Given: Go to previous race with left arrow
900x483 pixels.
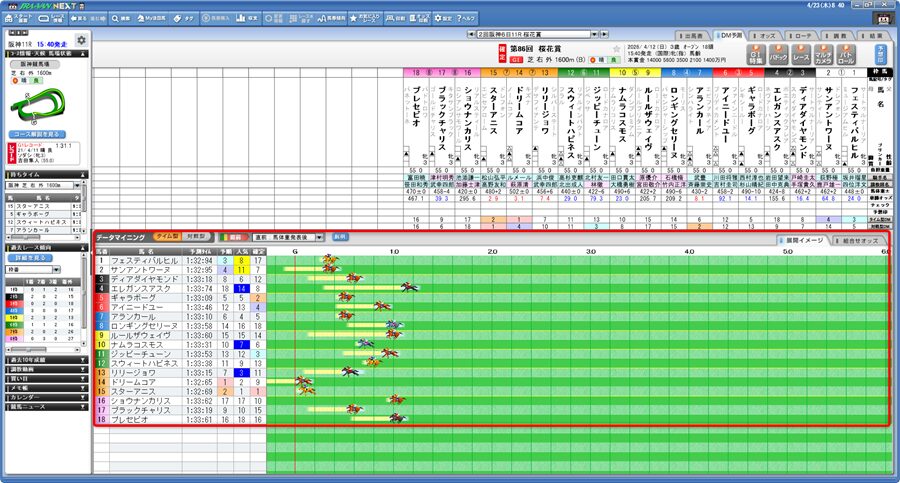Looking at the screenshot, I should point(471,34).
